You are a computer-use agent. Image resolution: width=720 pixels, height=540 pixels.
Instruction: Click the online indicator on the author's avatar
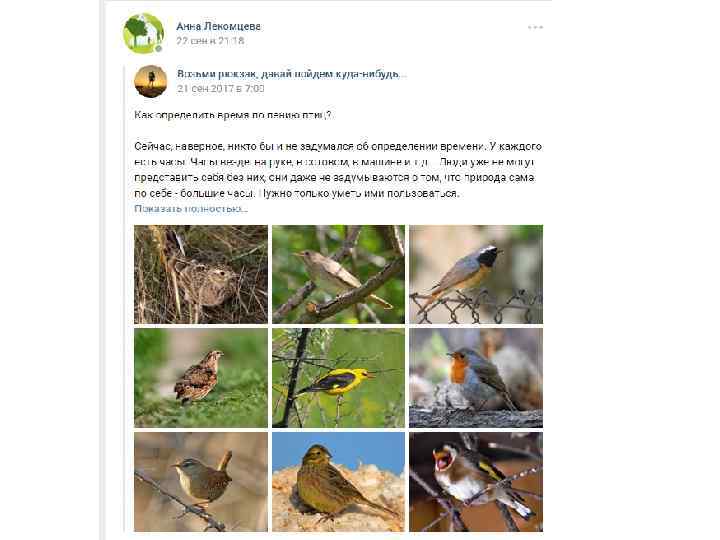[158, 48]
